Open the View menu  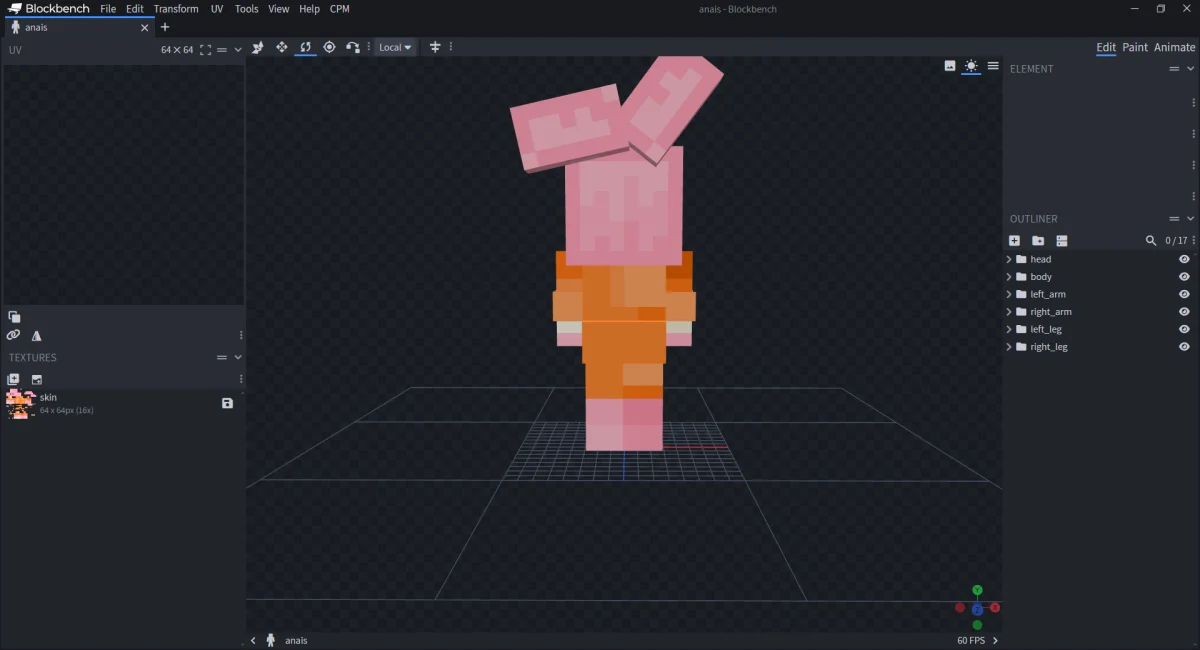[279, 9]
